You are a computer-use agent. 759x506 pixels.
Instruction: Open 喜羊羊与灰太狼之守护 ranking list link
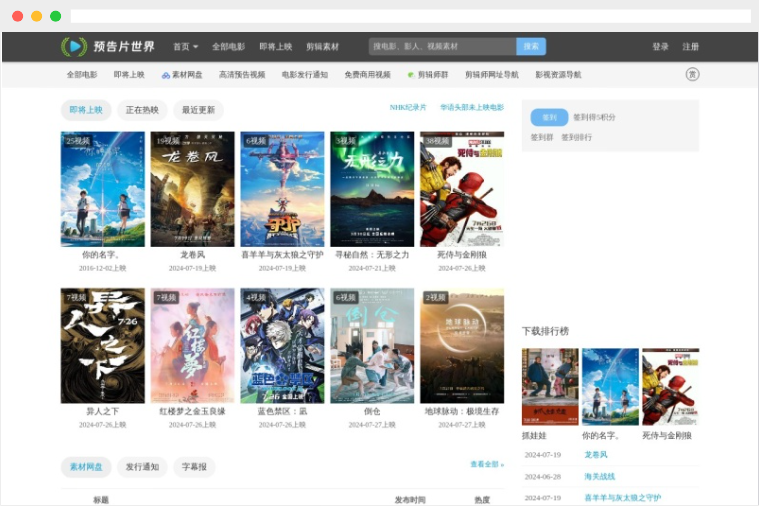coord(623,498)
